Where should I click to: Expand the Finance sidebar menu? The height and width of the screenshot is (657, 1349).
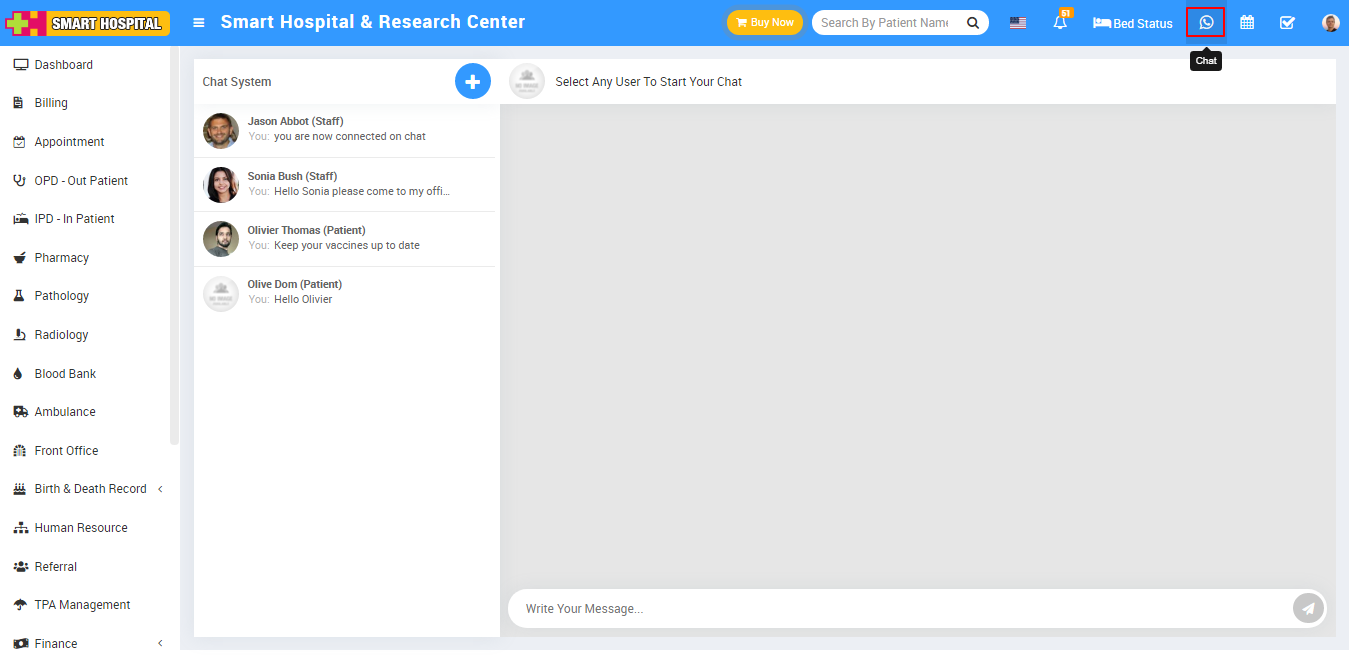pyautogui.click(x=56, y=643)
